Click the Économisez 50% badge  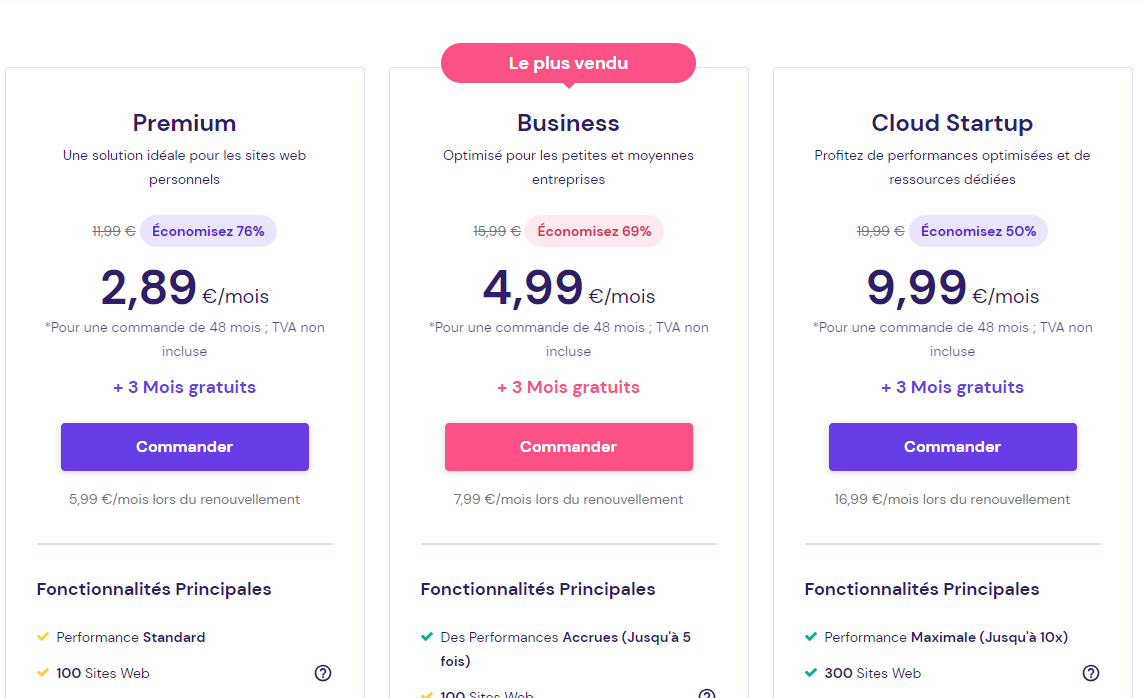(978, 231)
